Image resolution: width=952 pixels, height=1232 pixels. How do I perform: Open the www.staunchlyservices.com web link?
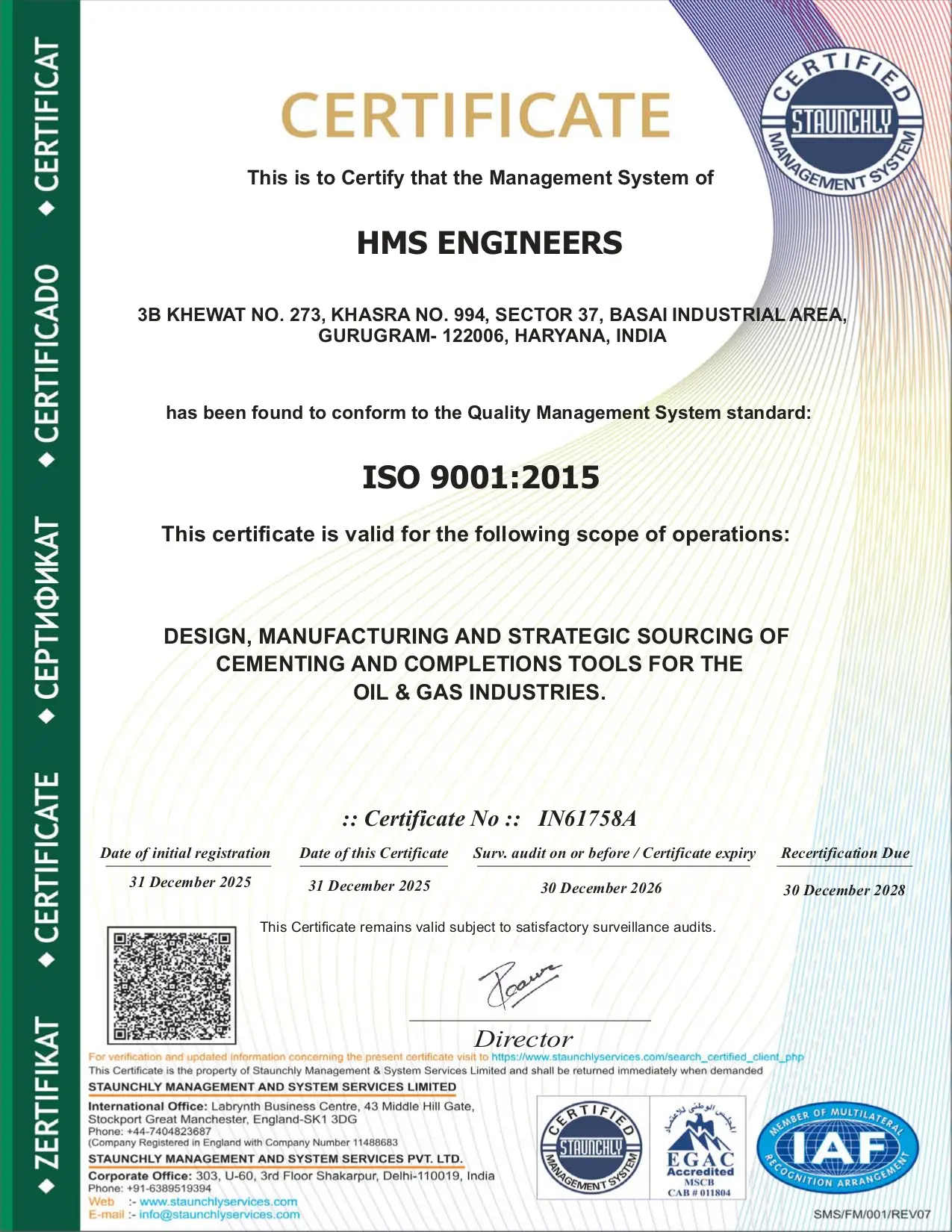[218, 1201]
